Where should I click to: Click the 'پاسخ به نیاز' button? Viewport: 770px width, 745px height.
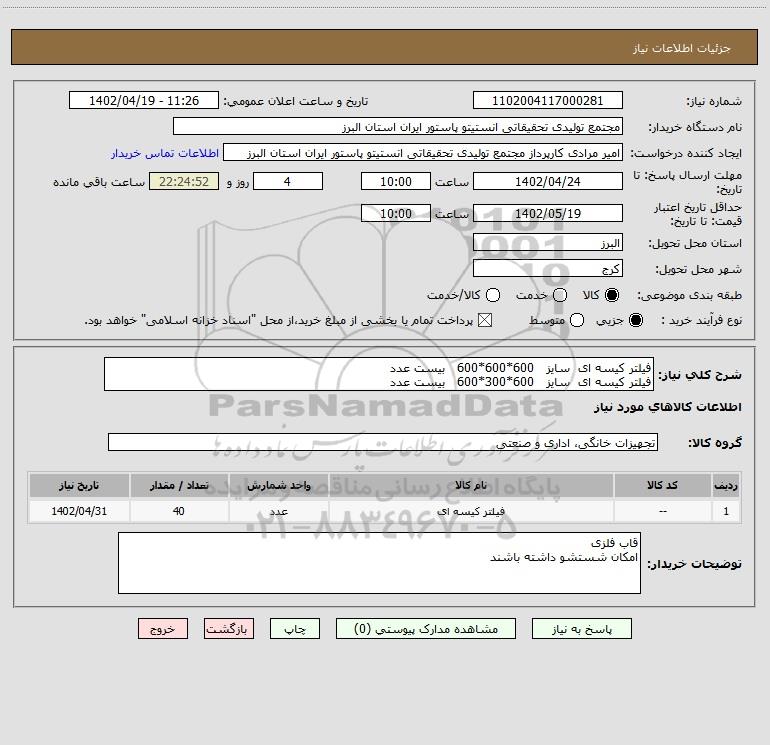[581, 629]
